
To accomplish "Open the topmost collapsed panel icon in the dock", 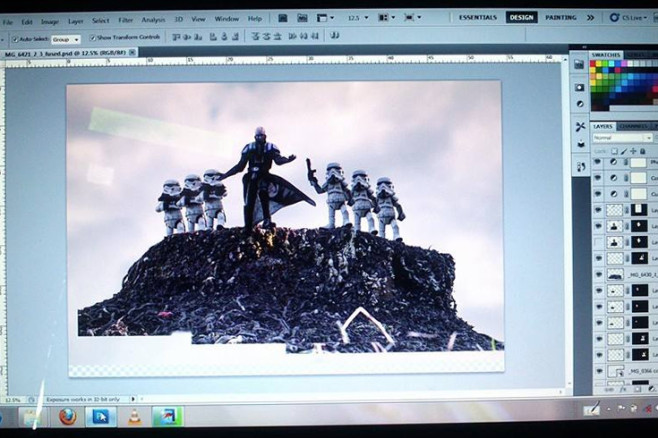I will point(579,64).
